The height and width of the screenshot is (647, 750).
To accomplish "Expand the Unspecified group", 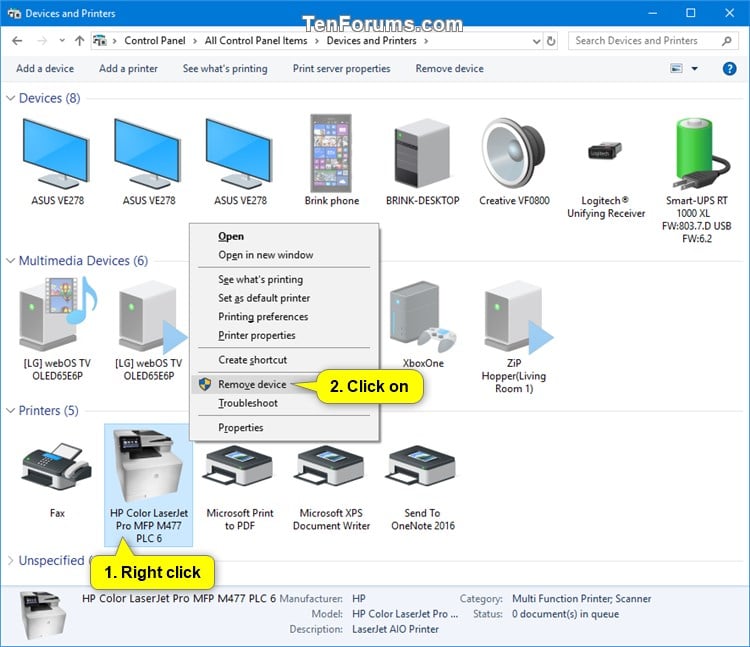I will (x=10, y=560).
